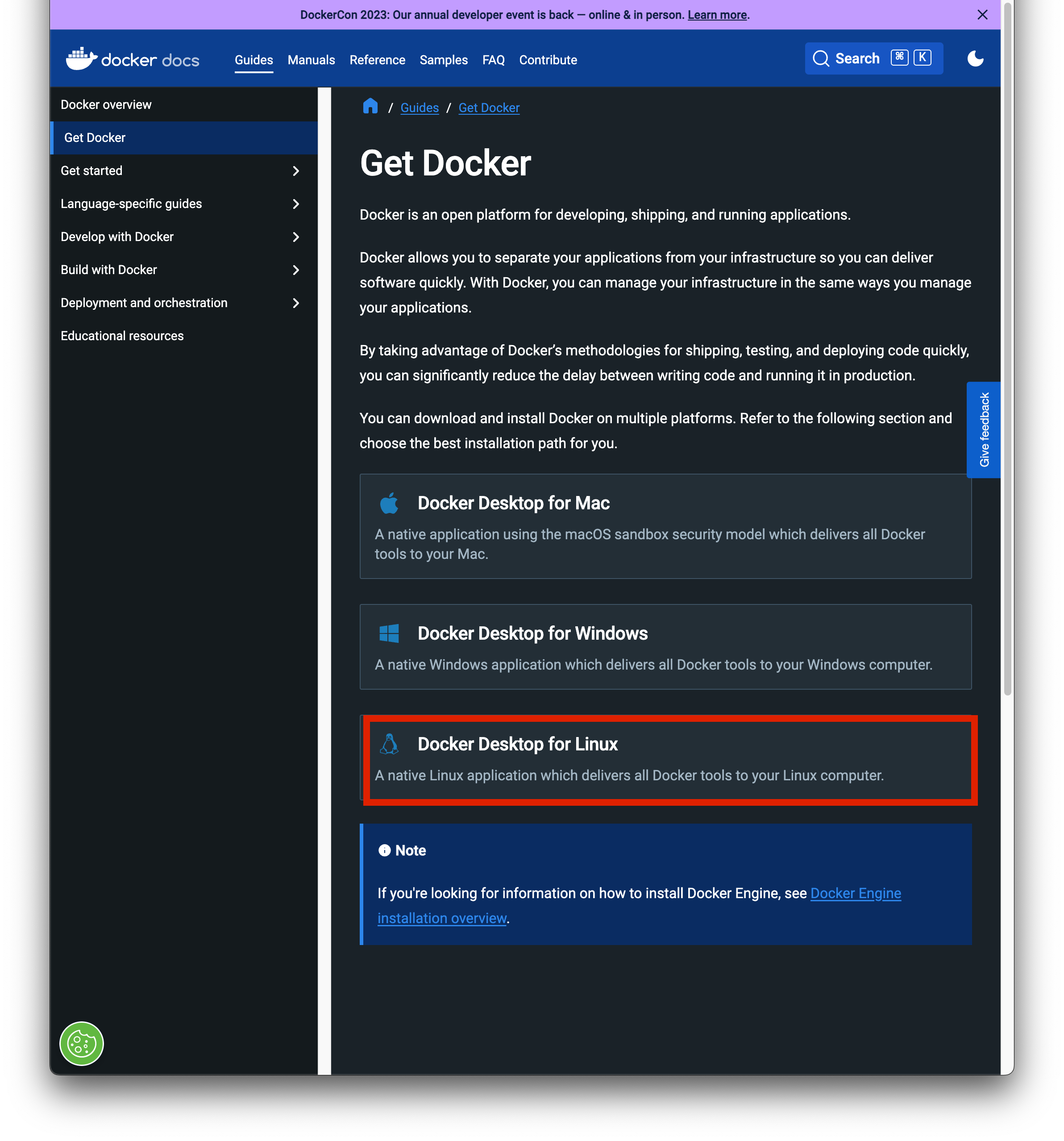Click Get Docker breadcrumb link
Viewport: 1064px width, 1141px height.
pos(488,107)
